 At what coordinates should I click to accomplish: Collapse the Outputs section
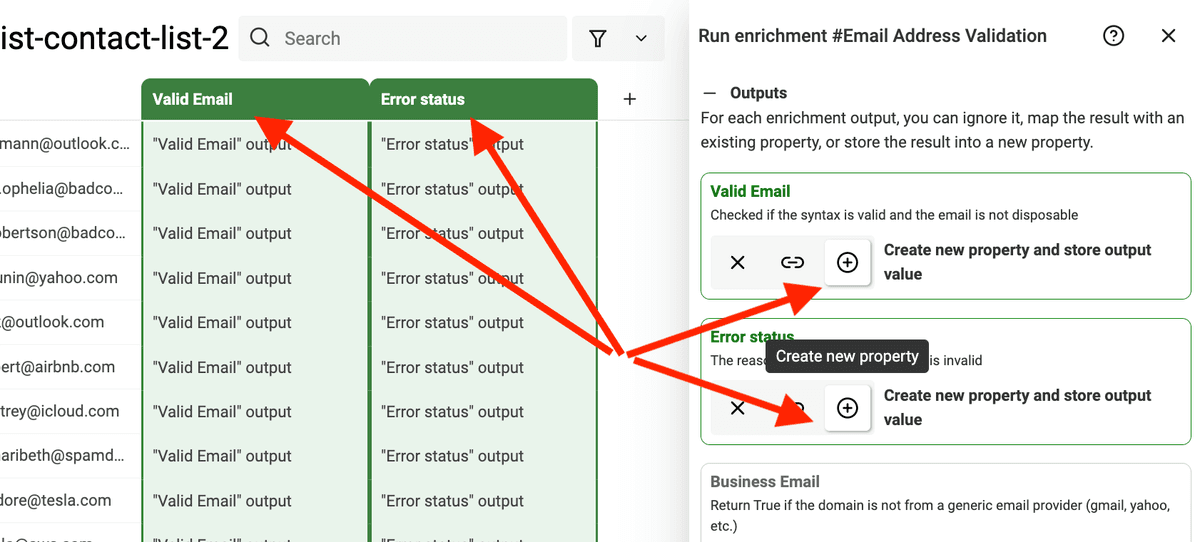(x=710, y=93)
